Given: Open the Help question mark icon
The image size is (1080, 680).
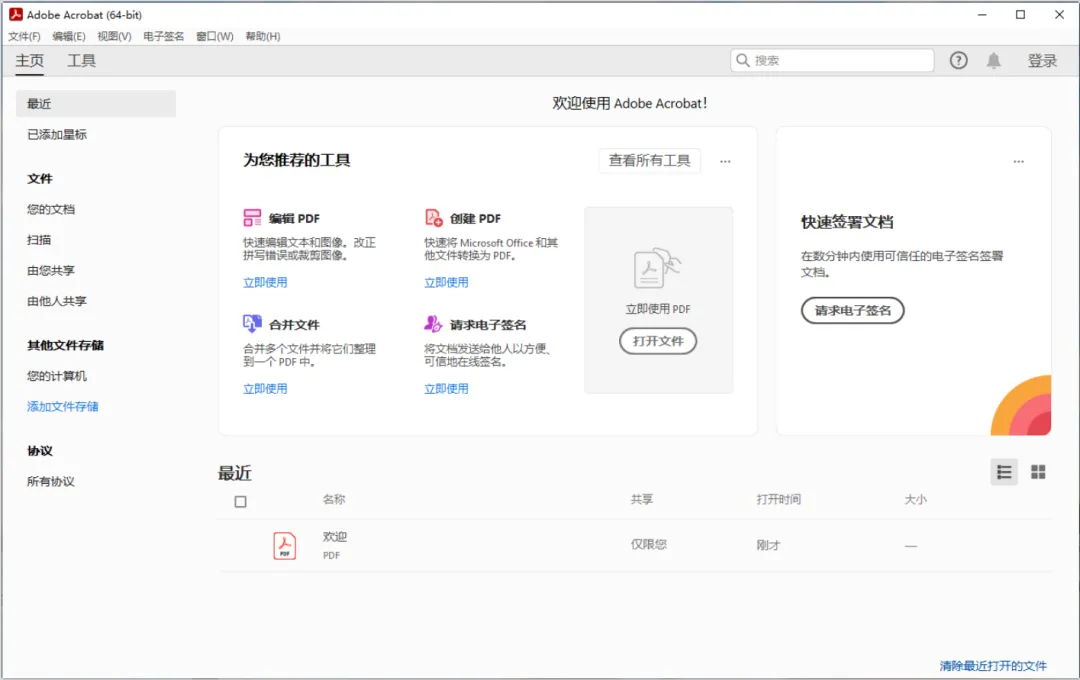Looking at the screenshot, I should [958, 61].
